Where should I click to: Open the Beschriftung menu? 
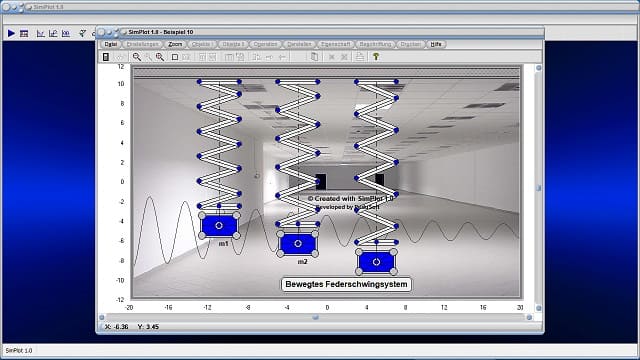(375, 44)
